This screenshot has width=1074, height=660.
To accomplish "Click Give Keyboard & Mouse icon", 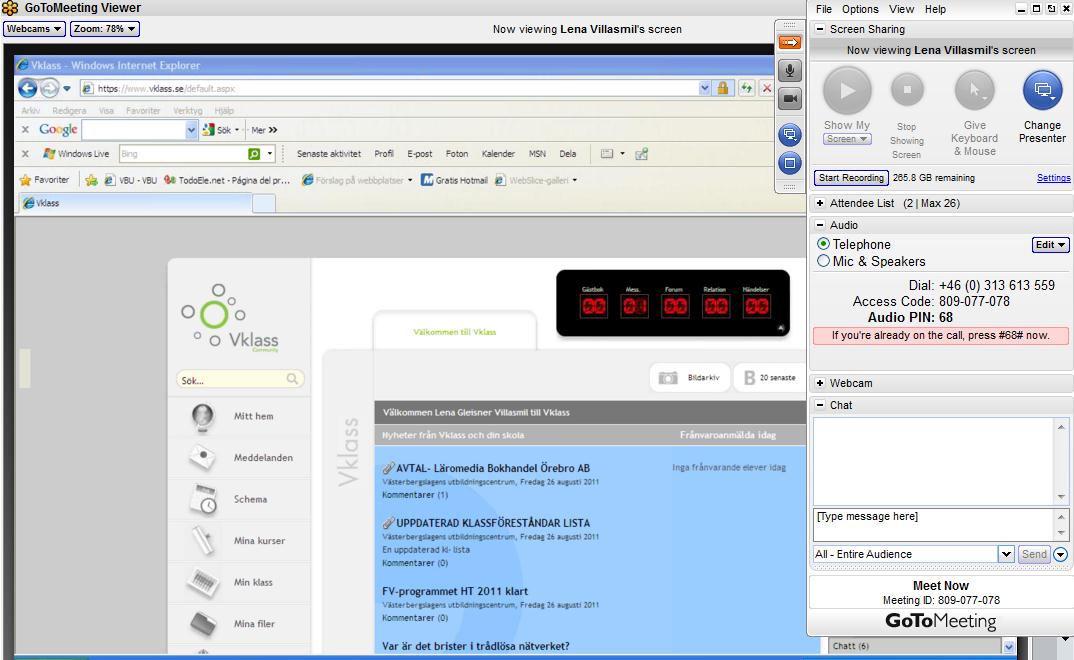I will (975, 90).
